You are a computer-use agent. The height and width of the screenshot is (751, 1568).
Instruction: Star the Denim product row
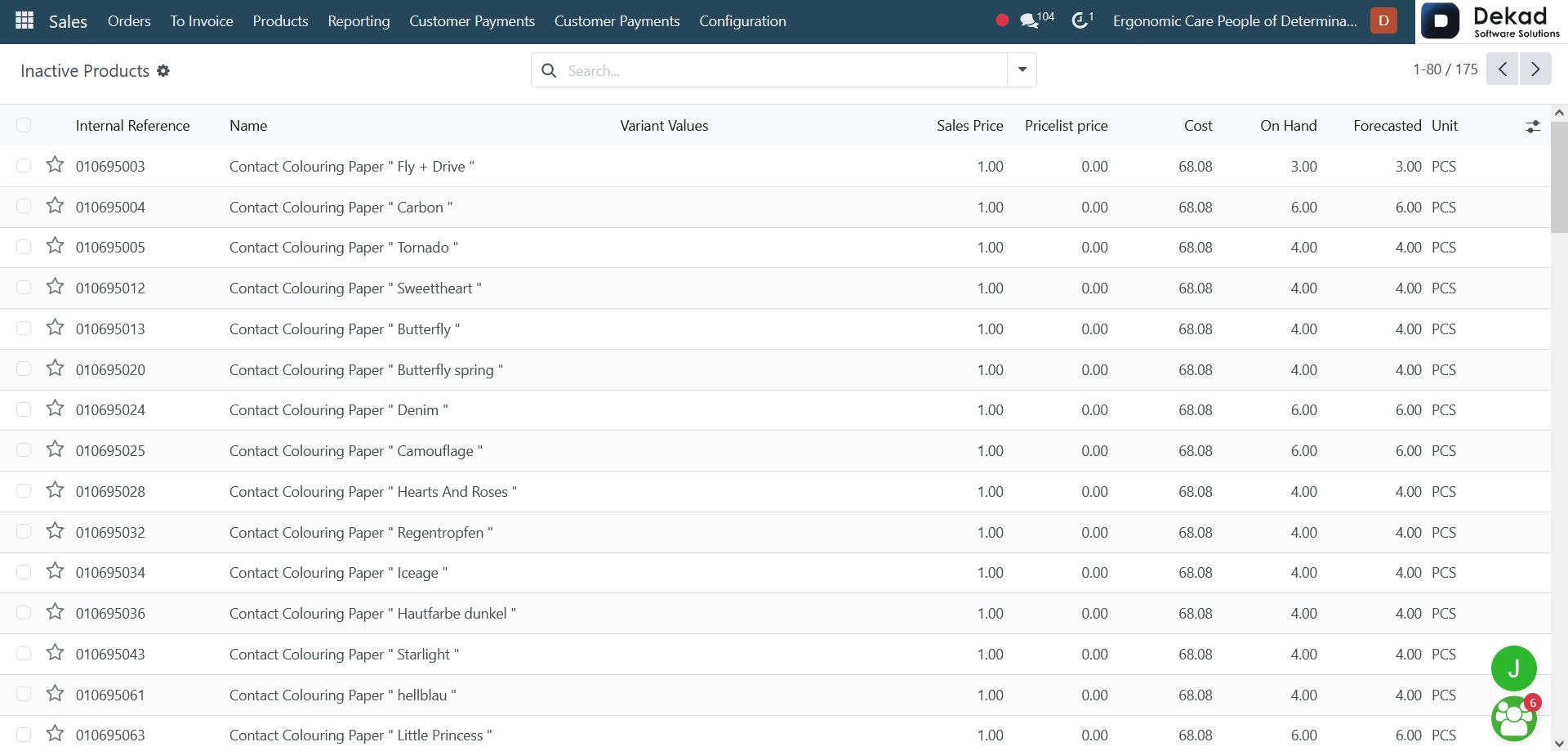tap(55, 409)
